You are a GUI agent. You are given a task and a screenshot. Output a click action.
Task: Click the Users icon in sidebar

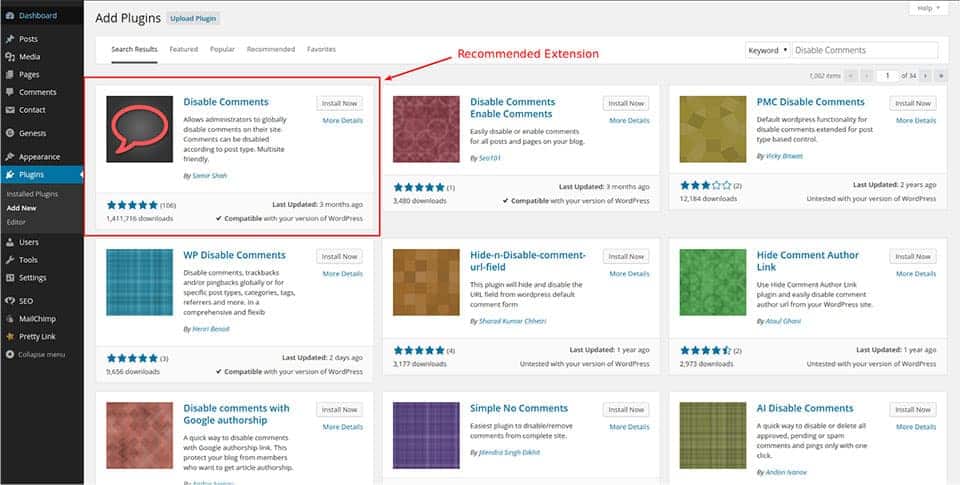pos(10,242)
